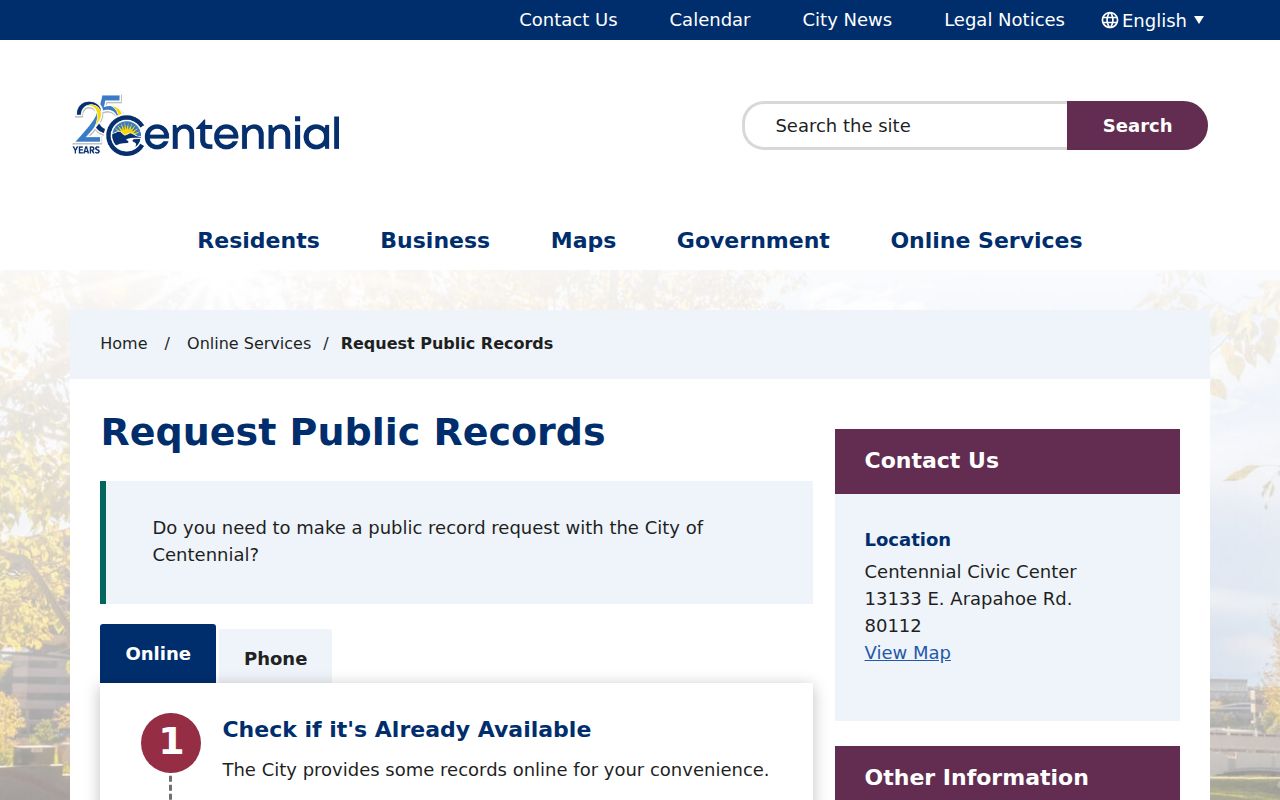1280x800 pixels.
Task: Go to City News
Action: point(847,20)
